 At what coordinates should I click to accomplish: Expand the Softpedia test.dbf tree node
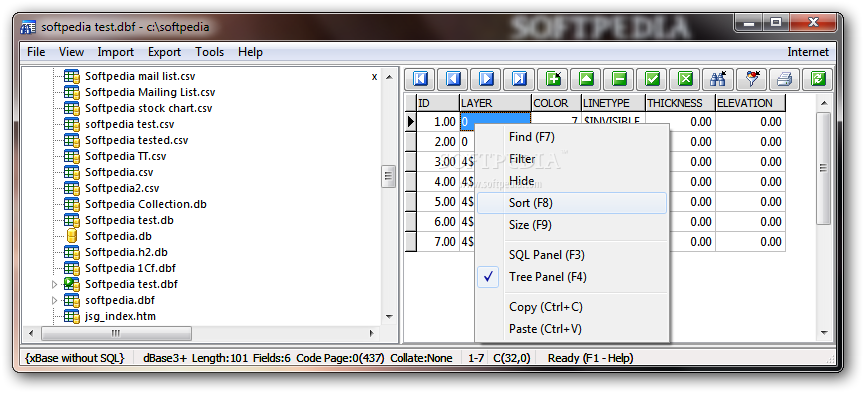[54, 284]
